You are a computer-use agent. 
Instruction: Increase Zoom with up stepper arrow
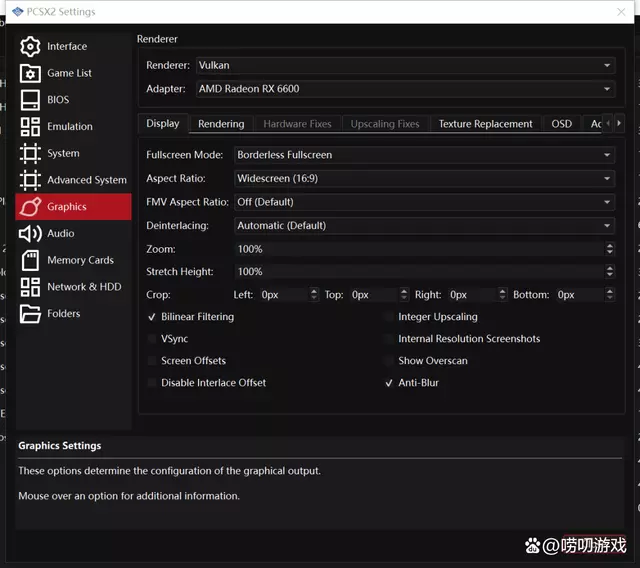tap(610, 246)
